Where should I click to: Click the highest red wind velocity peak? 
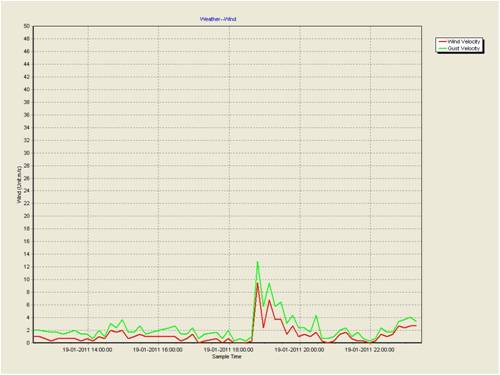(257, 283)
